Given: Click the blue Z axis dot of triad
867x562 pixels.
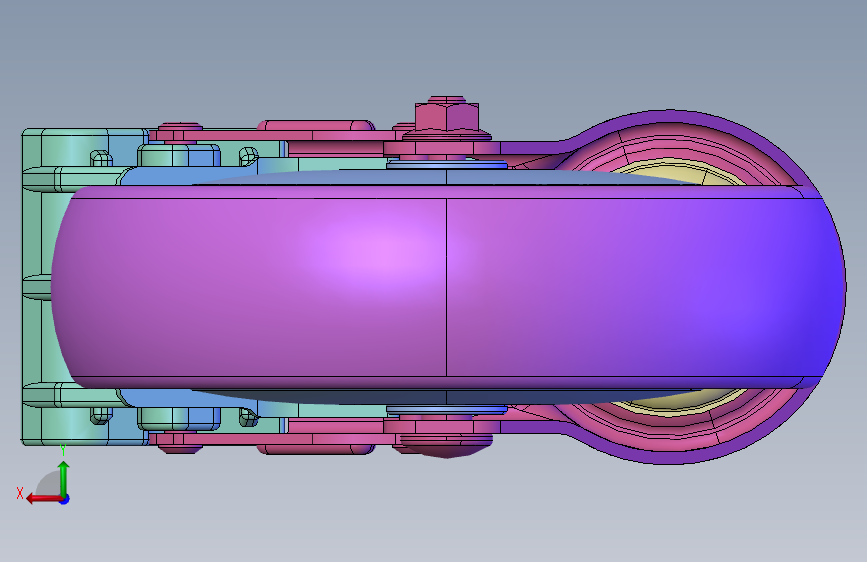Looking at the screenshot, I should click(65, 499).
